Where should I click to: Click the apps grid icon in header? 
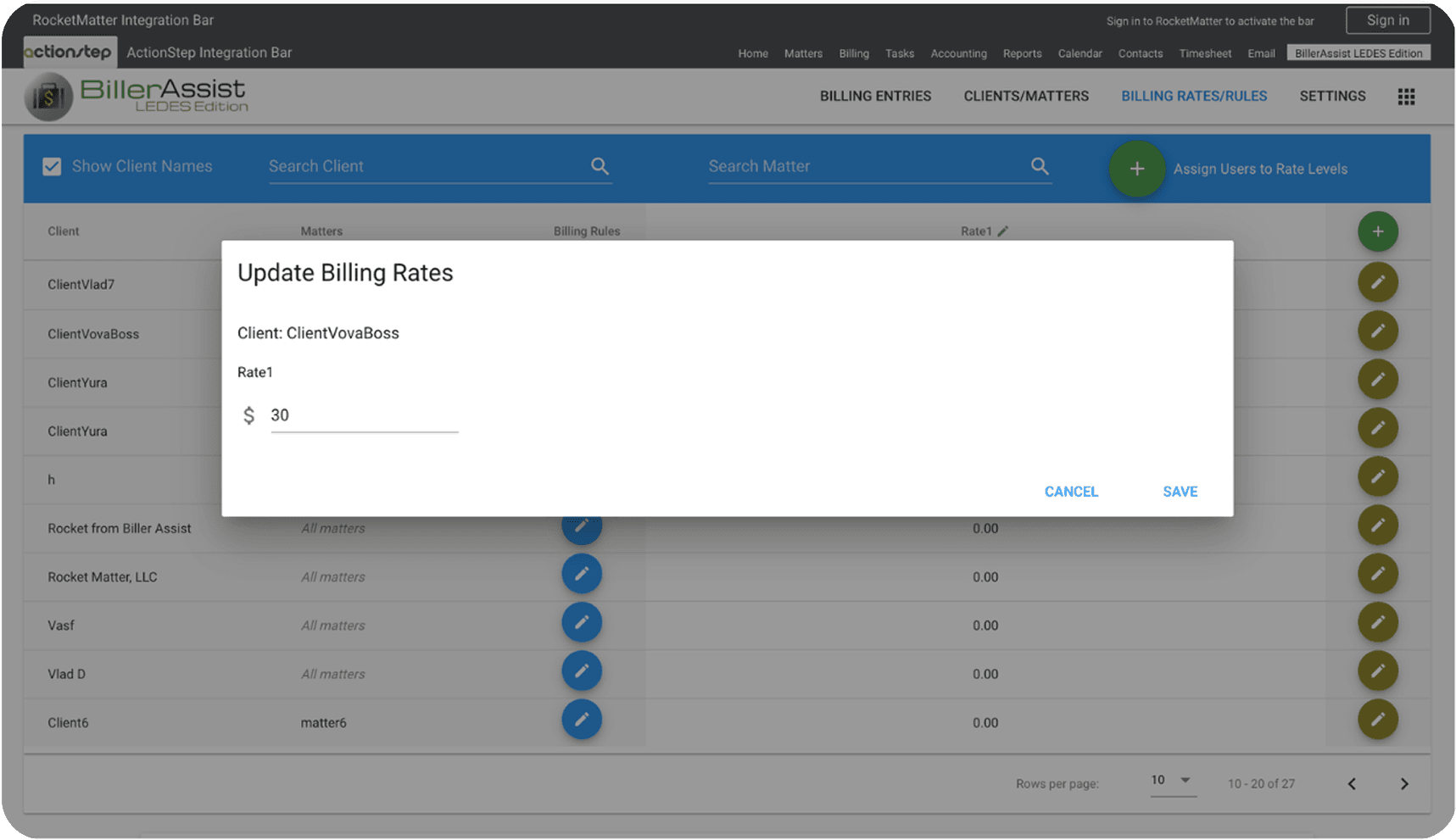1406,97
